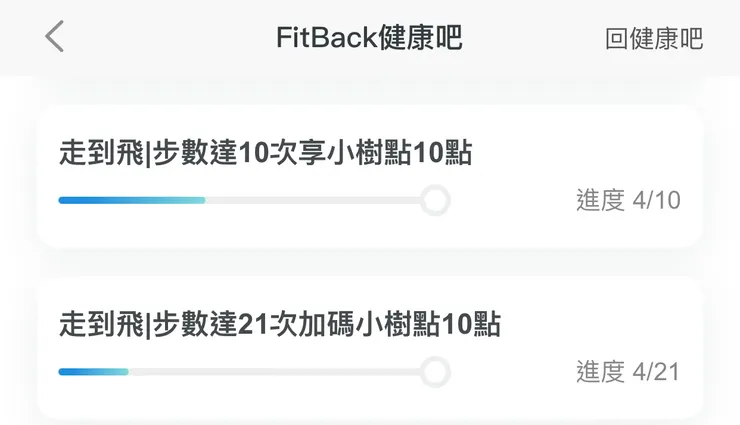Click the 進度 label beside 4/10
Image resolution: width=740 pixels, height=425 pixels.
coord(600,200)
